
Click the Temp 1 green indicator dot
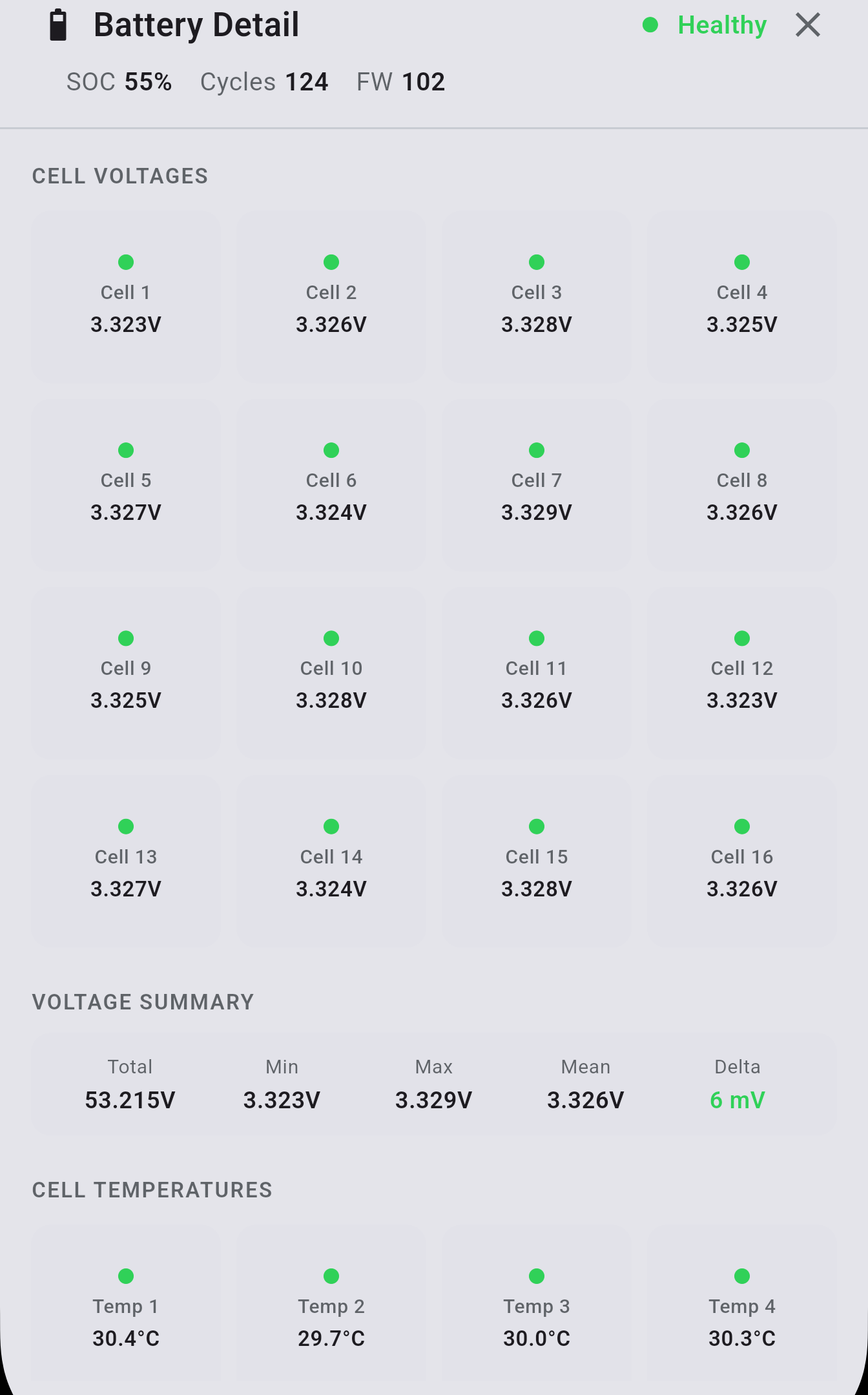tap(126, 1276)
